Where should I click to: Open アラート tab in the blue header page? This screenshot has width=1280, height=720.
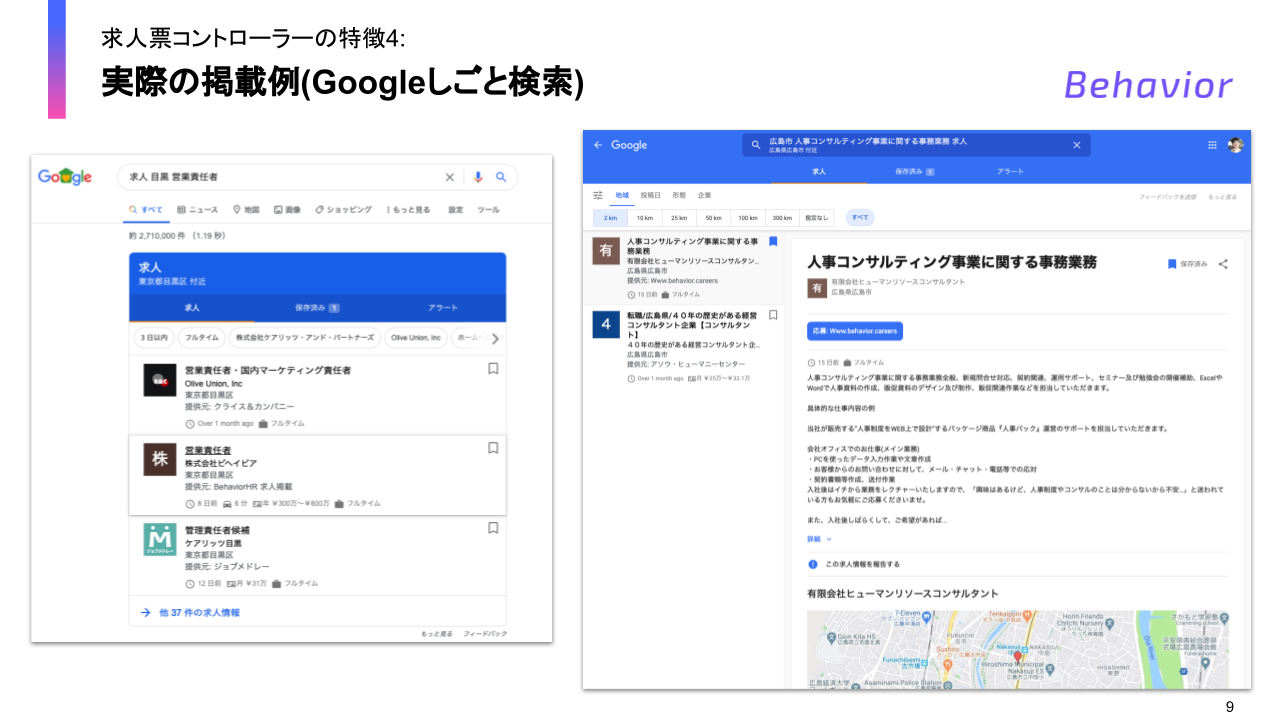1010,172
